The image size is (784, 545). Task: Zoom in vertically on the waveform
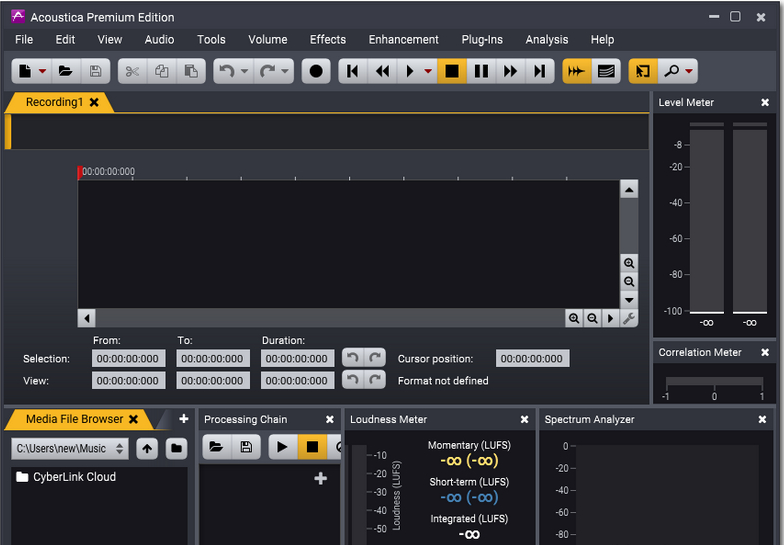(x=629, y=263)
